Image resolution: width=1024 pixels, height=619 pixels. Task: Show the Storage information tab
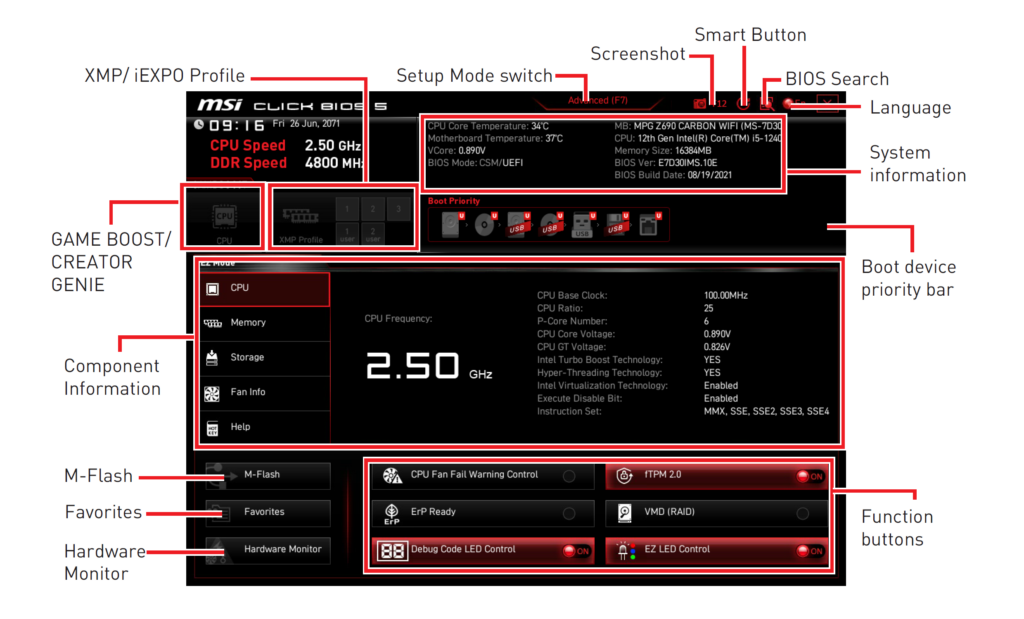(264, 358)
